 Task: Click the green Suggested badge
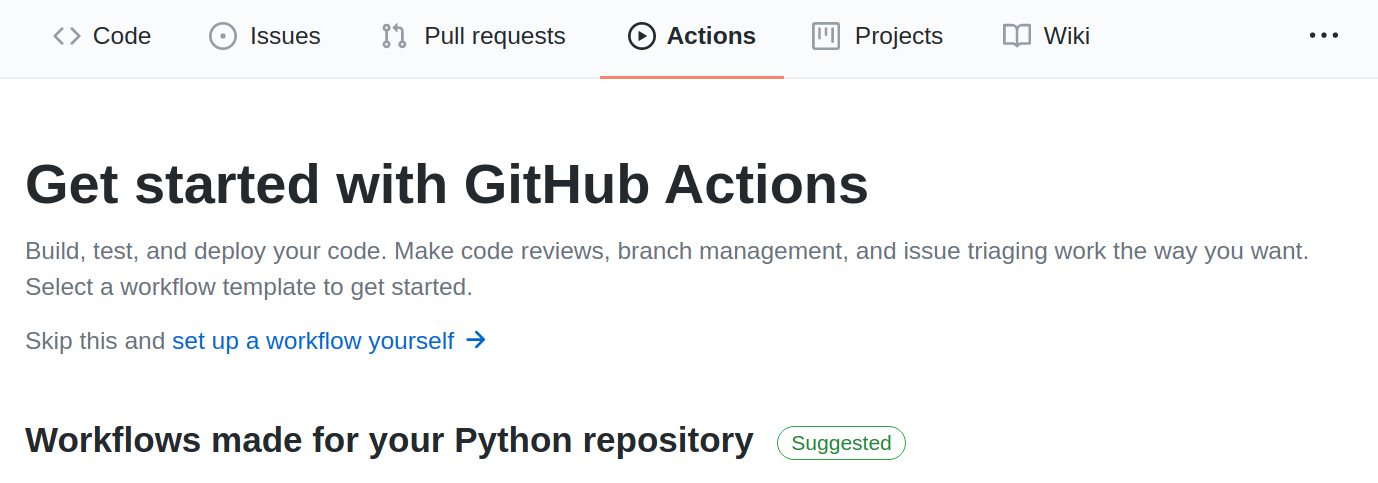841,443
